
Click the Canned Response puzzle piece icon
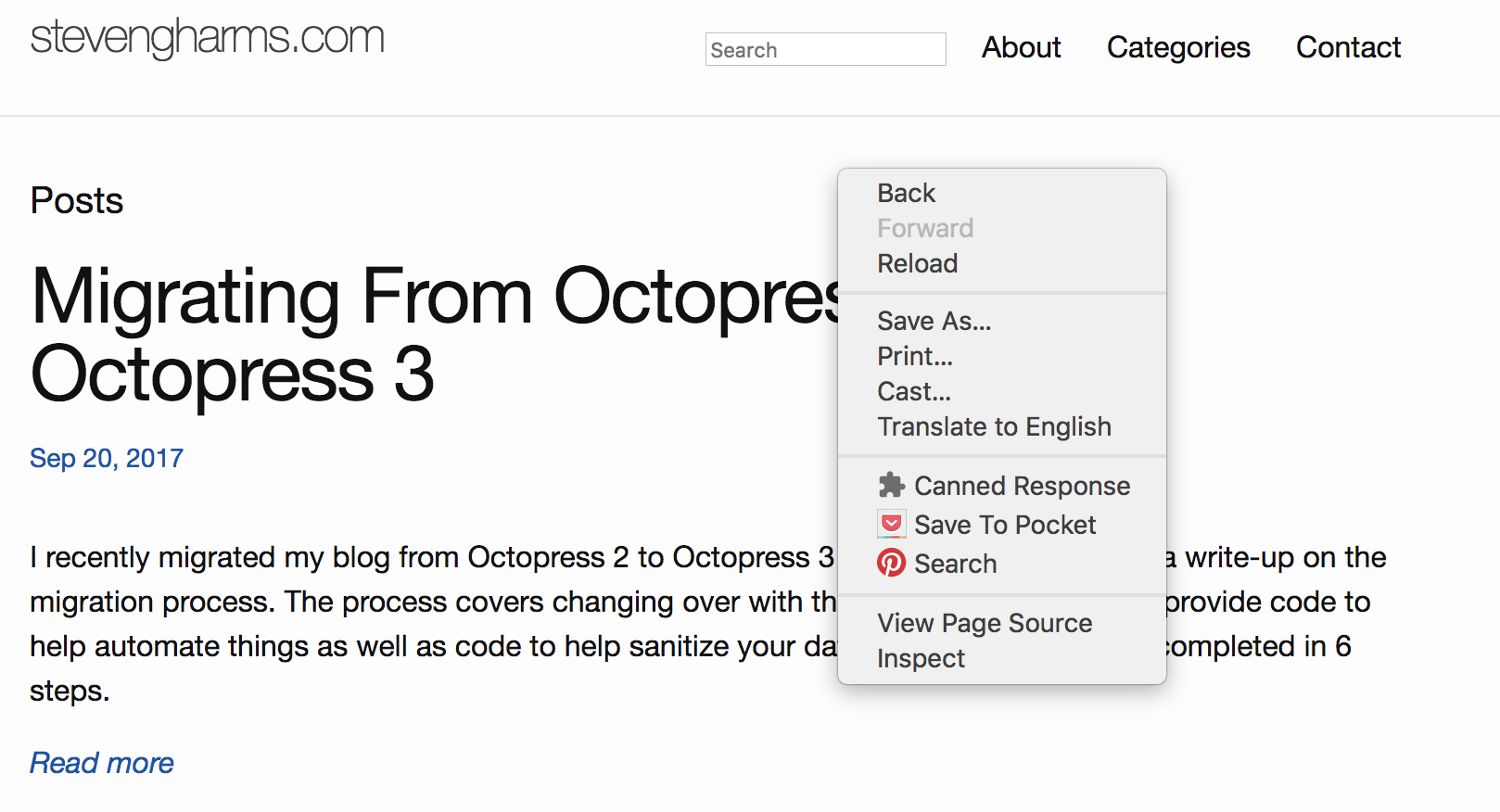(891, 485)
